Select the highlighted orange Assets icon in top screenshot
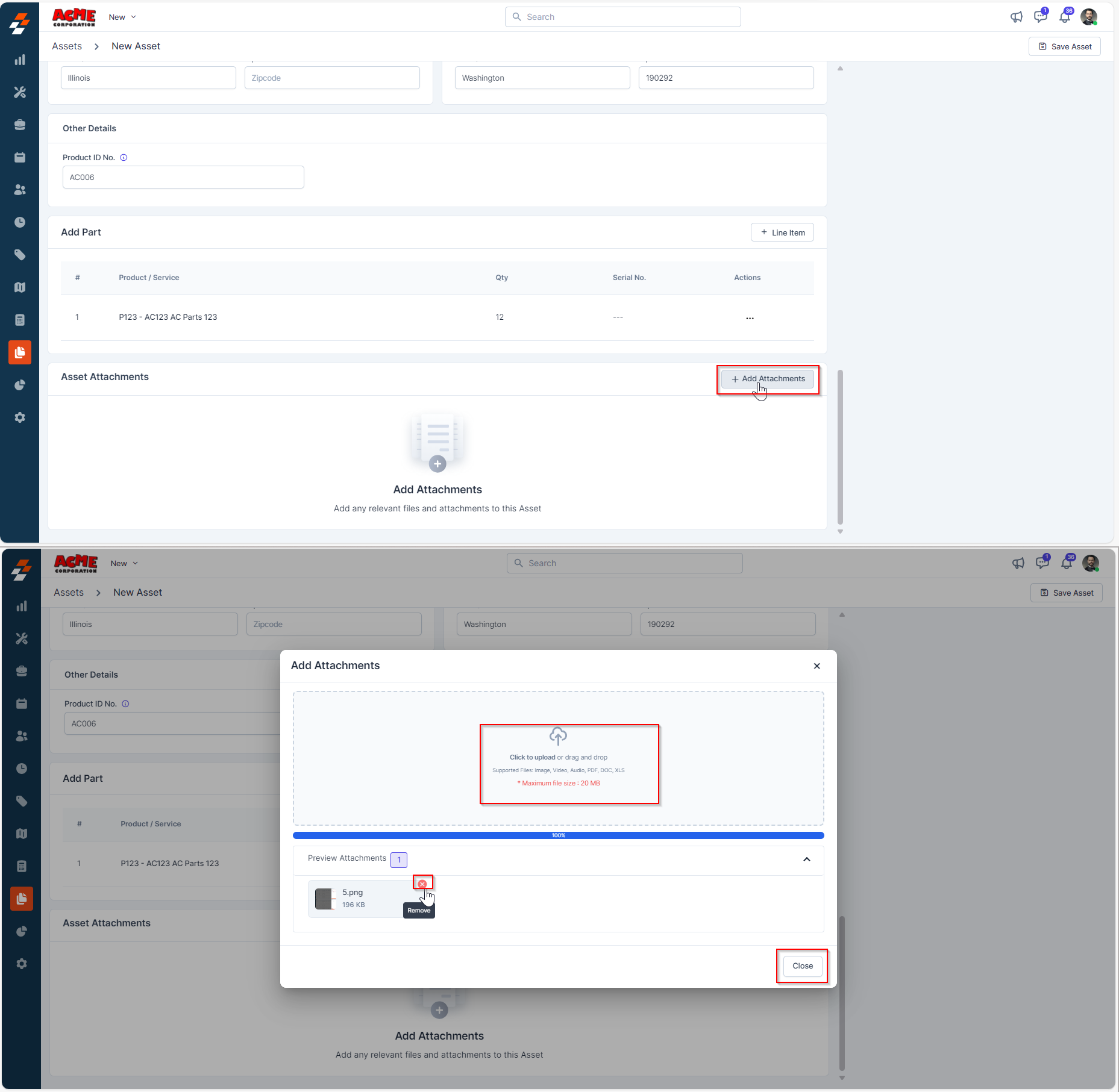Viewport: 1119px width, 1092px height. (20, 352)
